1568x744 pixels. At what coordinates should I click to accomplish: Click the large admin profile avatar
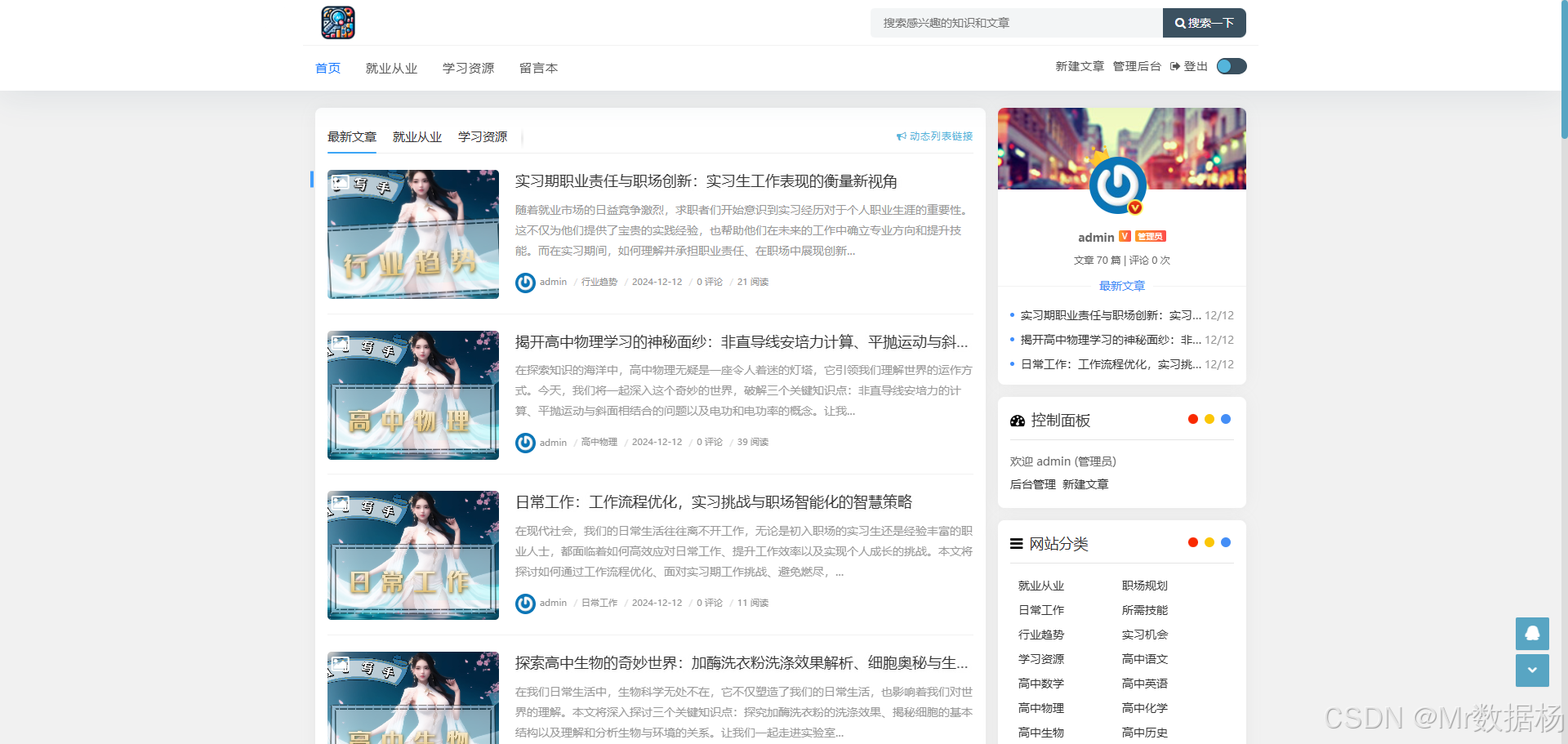tap(1117, 186)
